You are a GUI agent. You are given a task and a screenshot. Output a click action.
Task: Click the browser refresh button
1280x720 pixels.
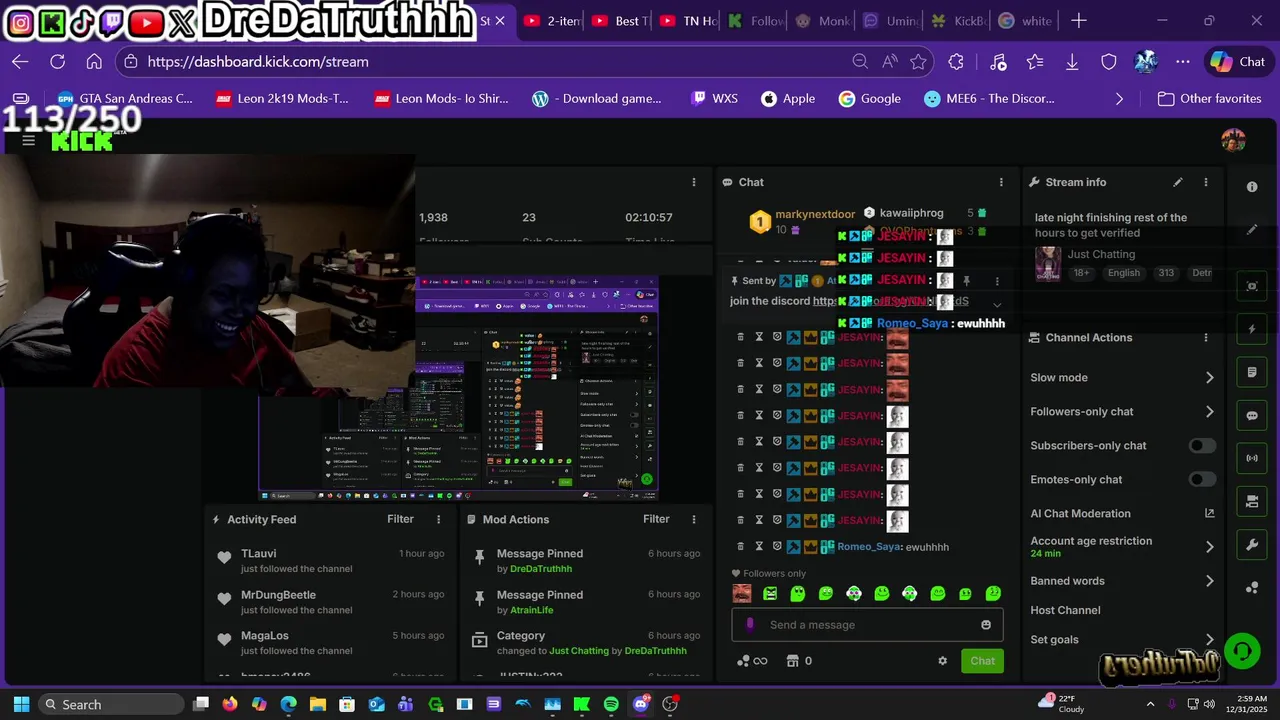click(57, 62)
